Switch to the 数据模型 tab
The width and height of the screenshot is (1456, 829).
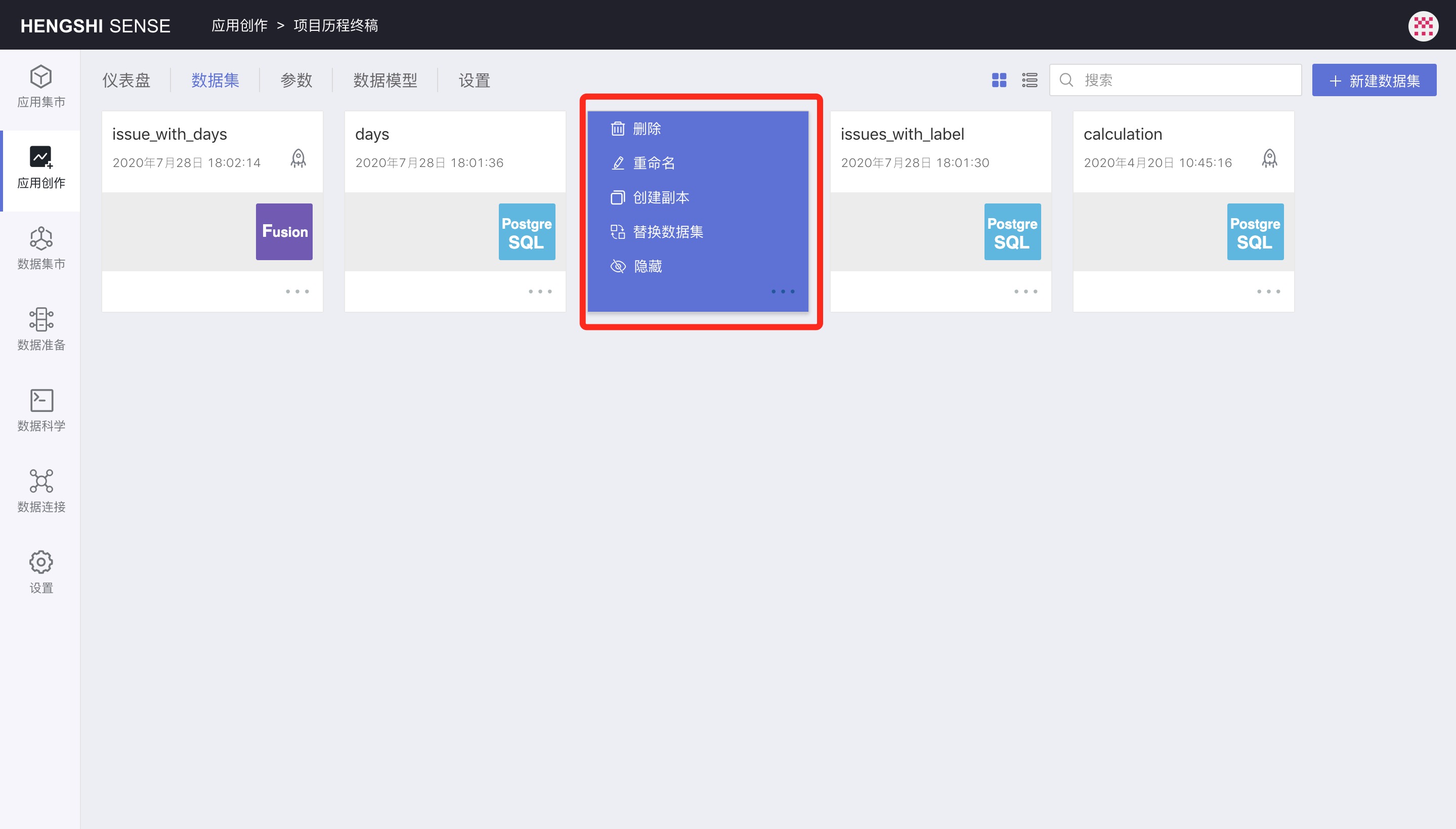point(385,80)
